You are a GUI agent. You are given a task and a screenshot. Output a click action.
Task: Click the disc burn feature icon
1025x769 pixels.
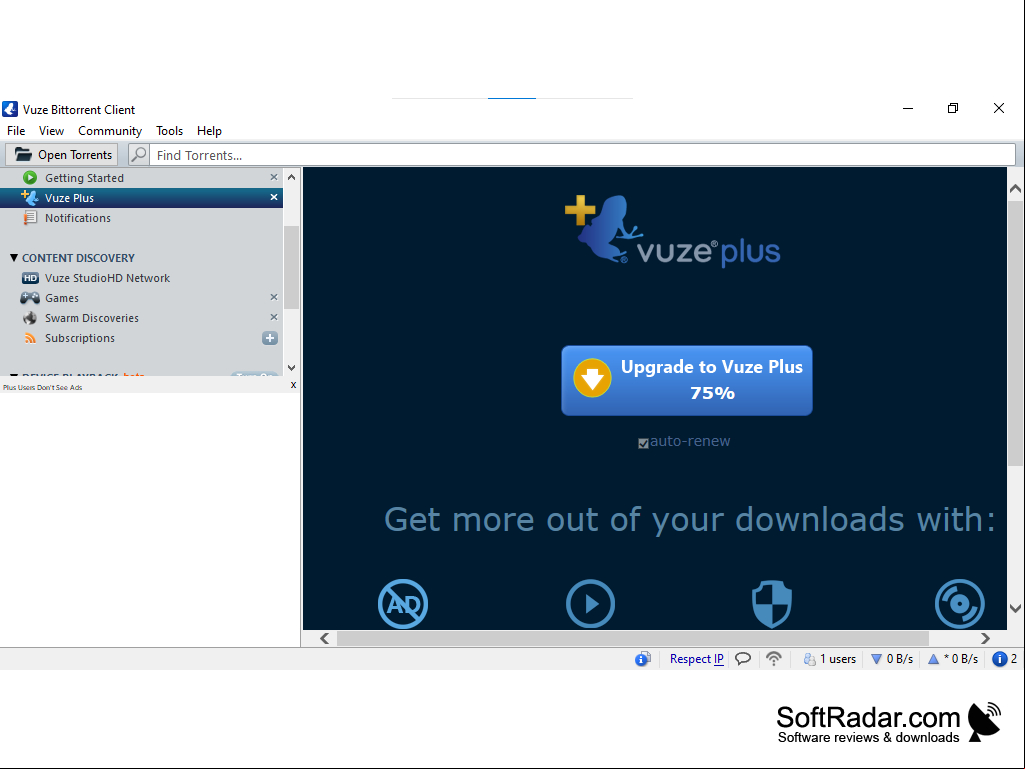point(960,604)
